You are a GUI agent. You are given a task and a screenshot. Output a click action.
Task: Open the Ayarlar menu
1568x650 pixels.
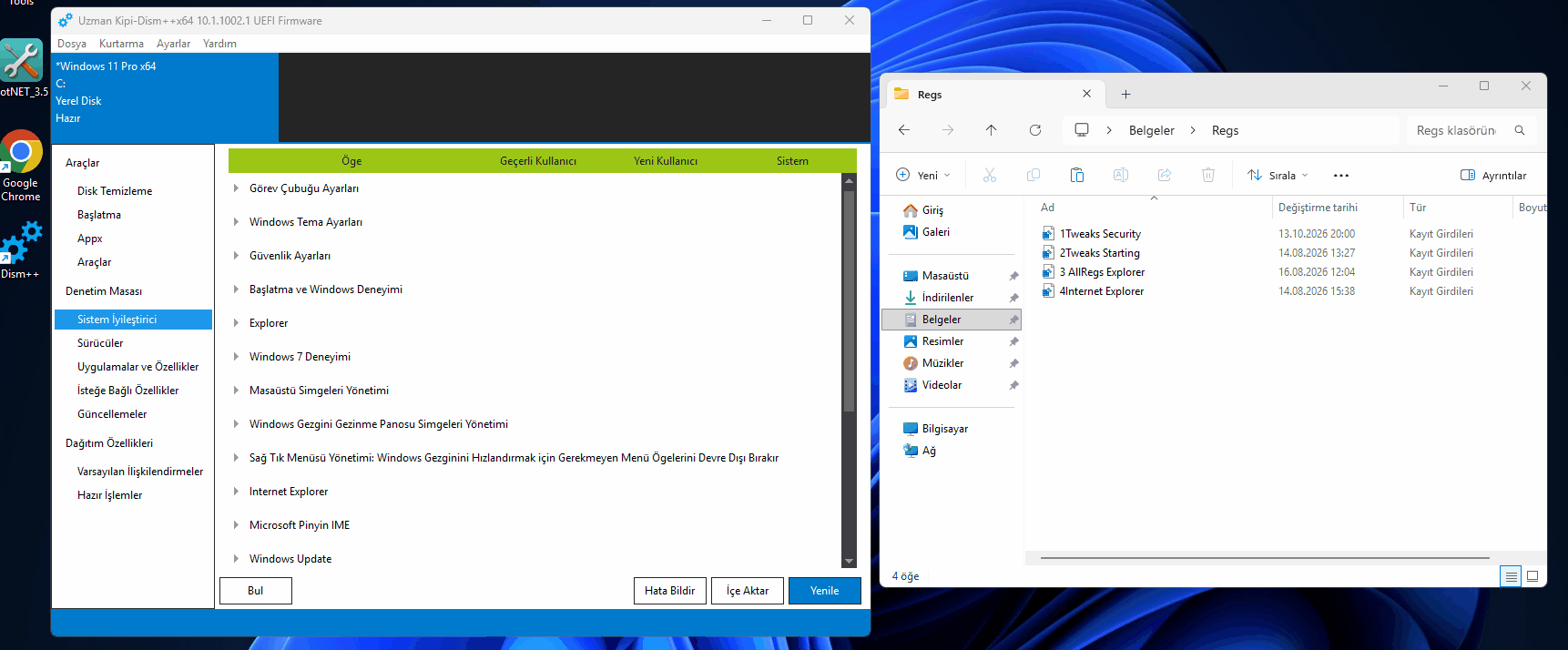[173, 44]
